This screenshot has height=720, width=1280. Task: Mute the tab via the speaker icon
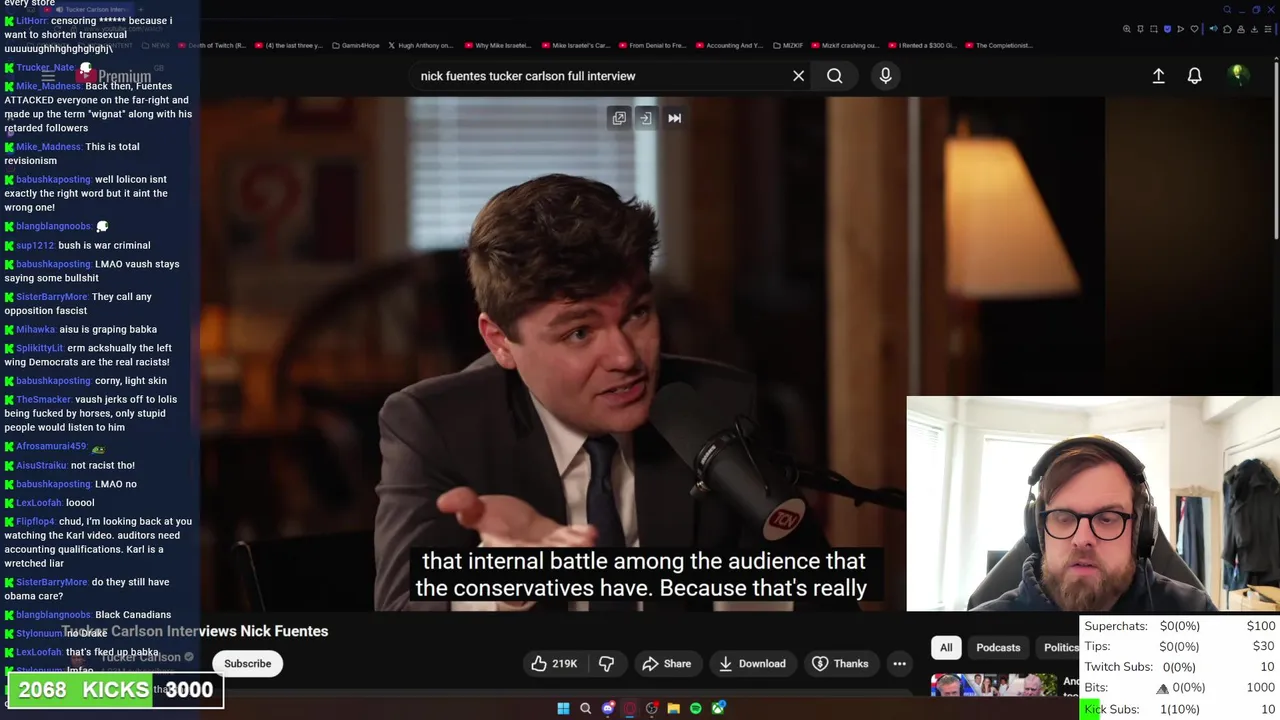[1213, 29]
